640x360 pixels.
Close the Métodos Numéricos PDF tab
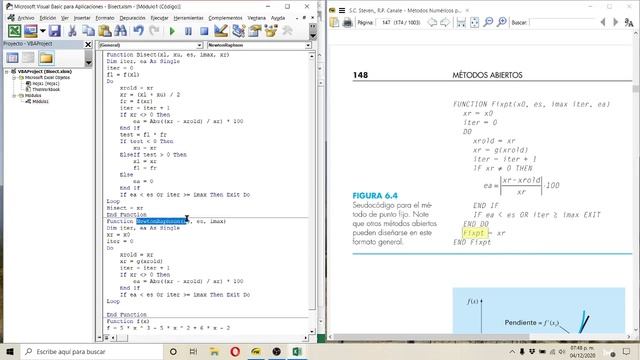pyautogui.click(x=467, y=11)
